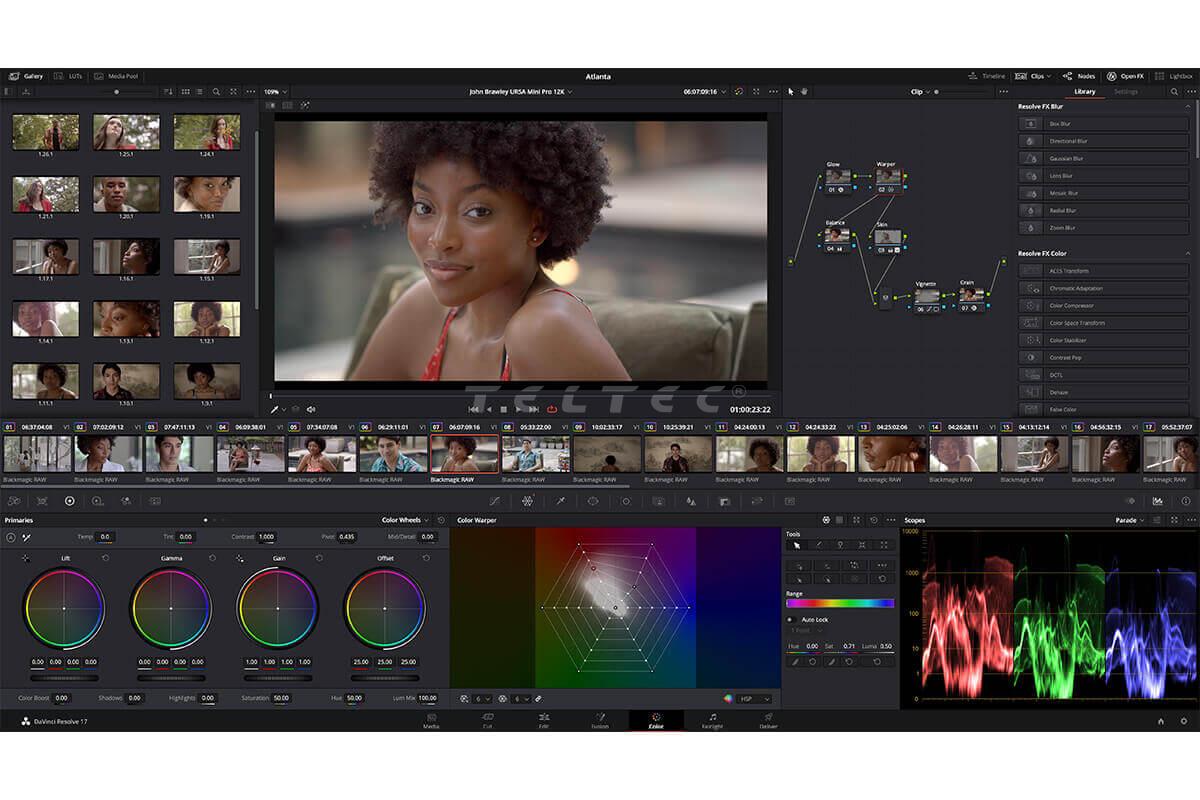1200x800 pixels.
Task: Open the Tracker palette
Action: 625,502
